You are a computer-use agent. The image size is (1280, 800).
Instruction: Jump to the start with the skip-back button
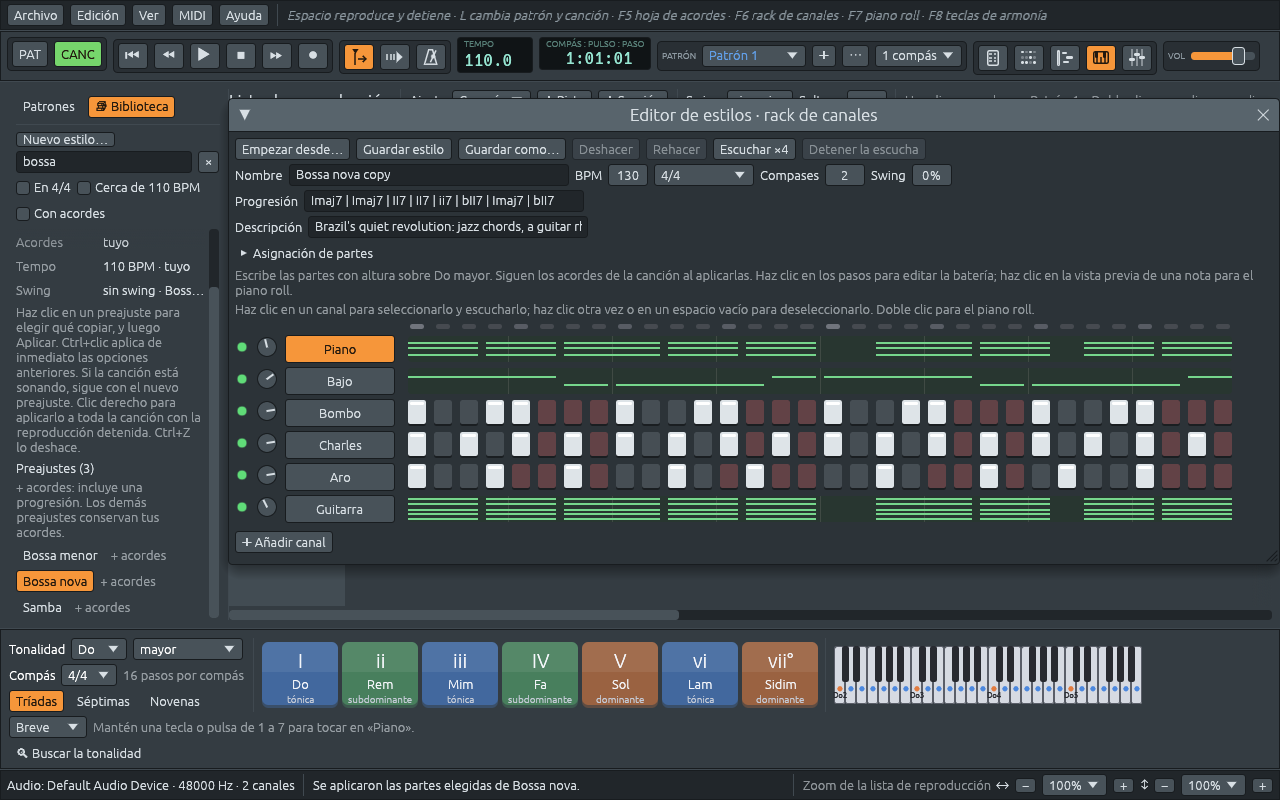coord(131,56)
